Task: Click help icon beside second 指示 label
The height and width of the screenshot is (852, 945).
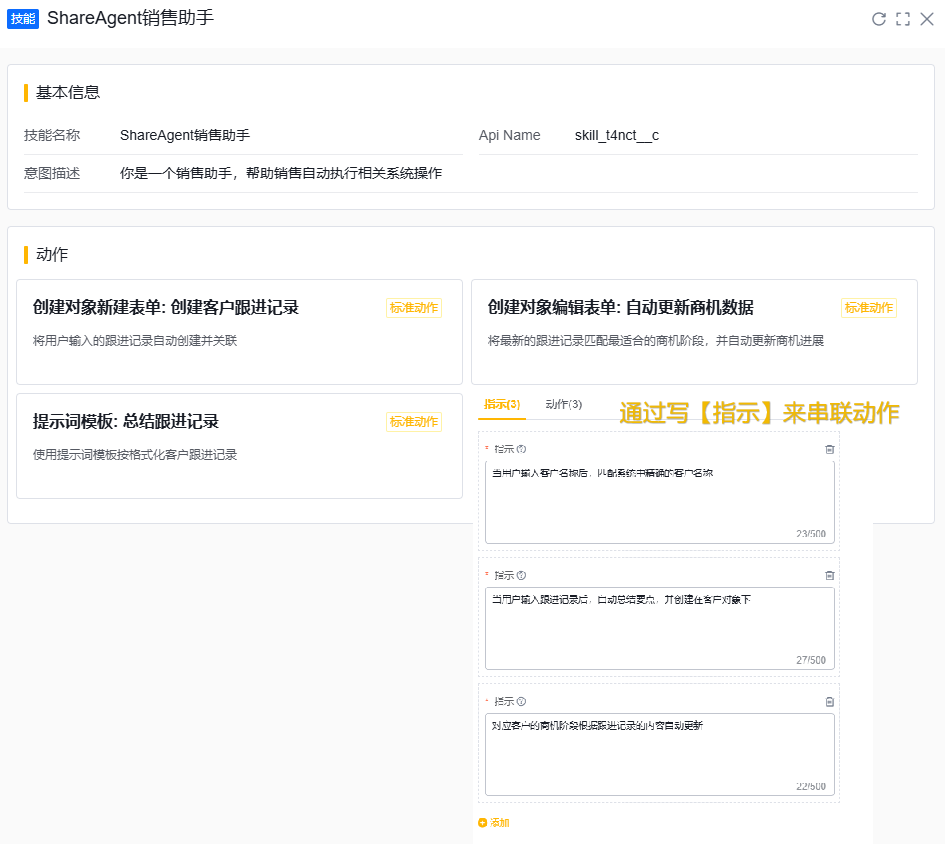Action: click(522, 575)
